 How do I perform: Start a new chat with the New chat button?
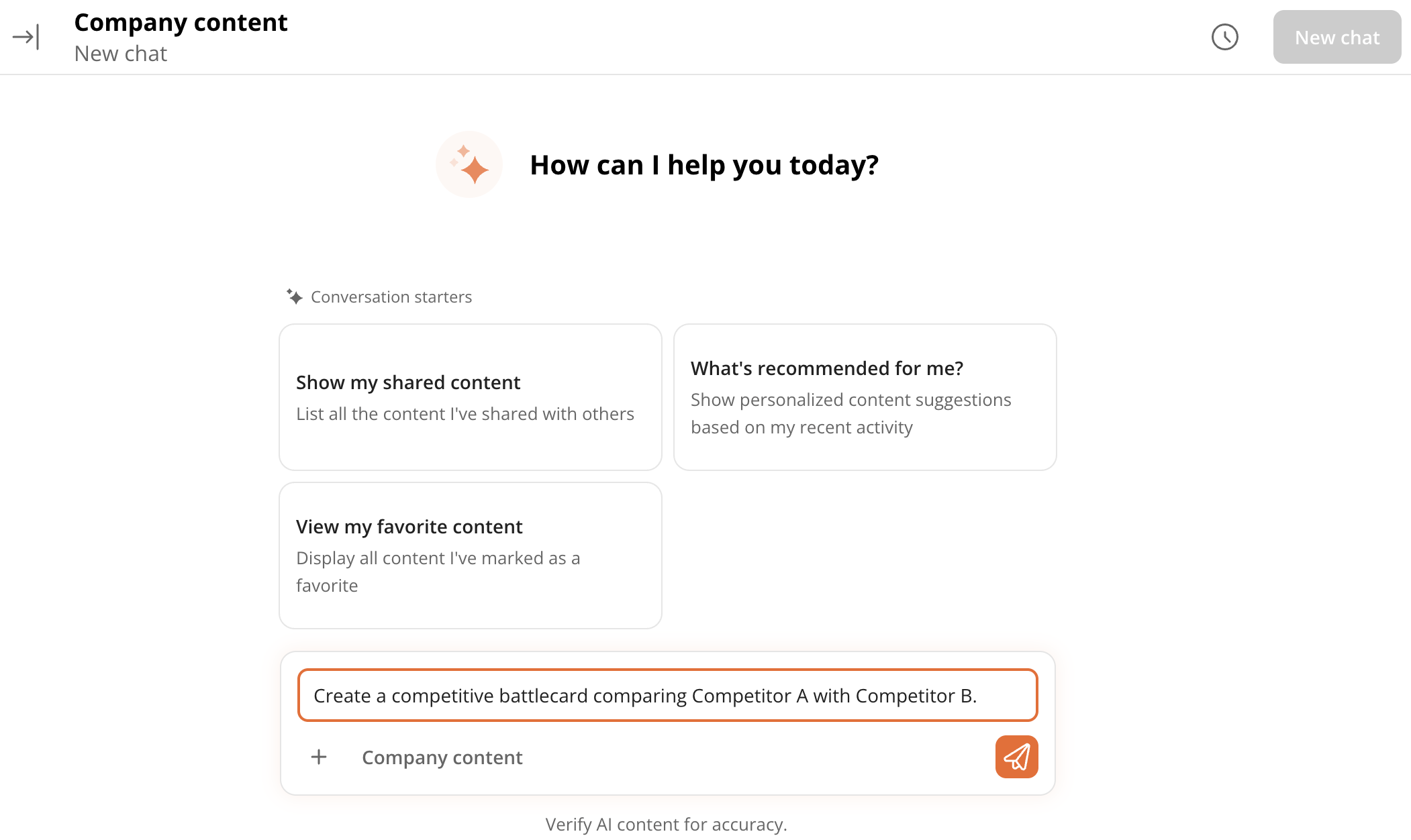point(1336,37)
